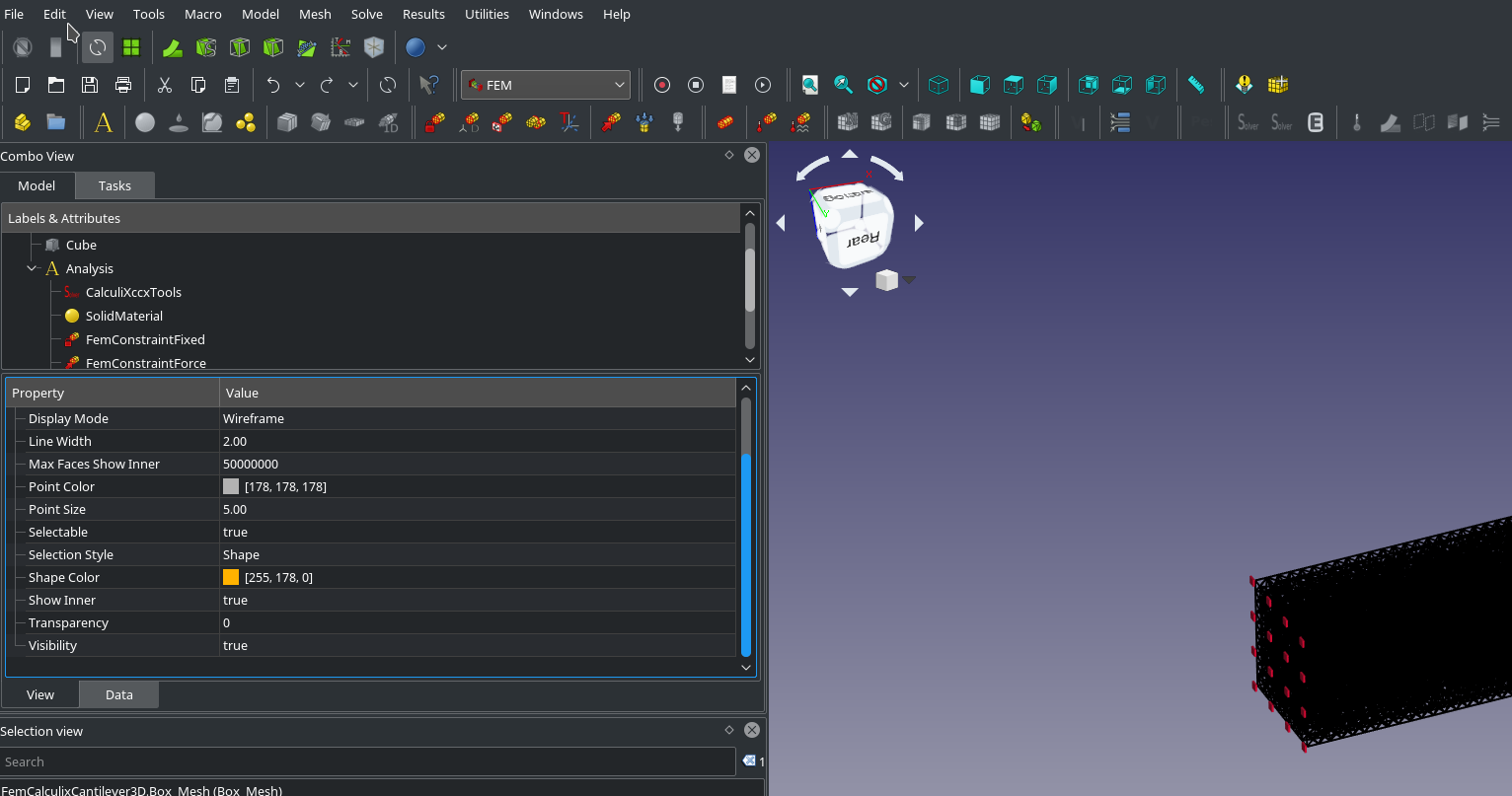The height and width of the screenshot is (796, 1512).
Task: Open the Shape Color swatch
Action: [230, 577]
